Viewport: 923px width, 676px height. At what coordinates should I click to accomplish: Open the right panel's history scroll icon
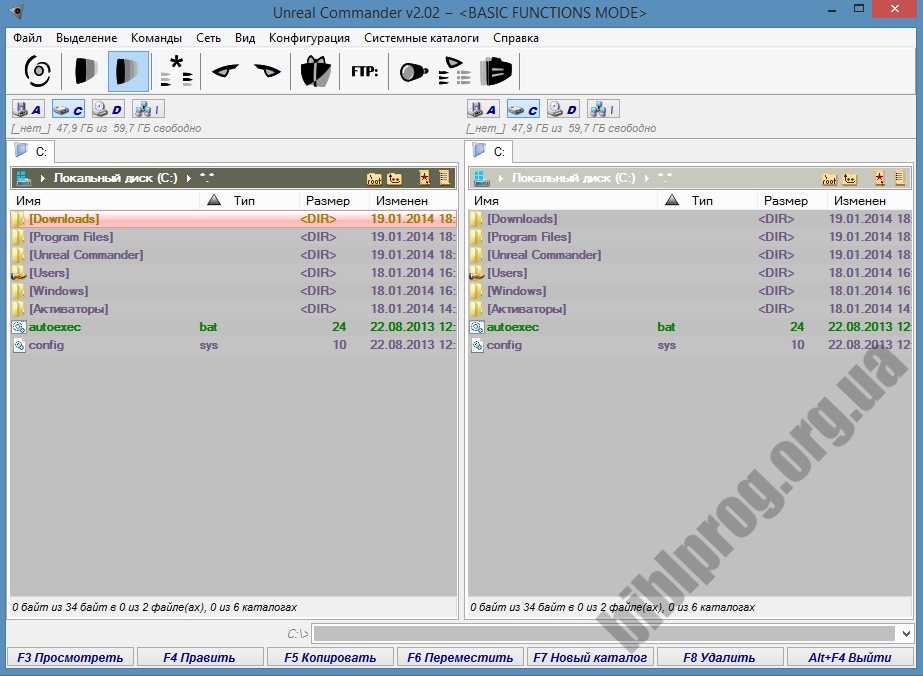coord(899,177)
